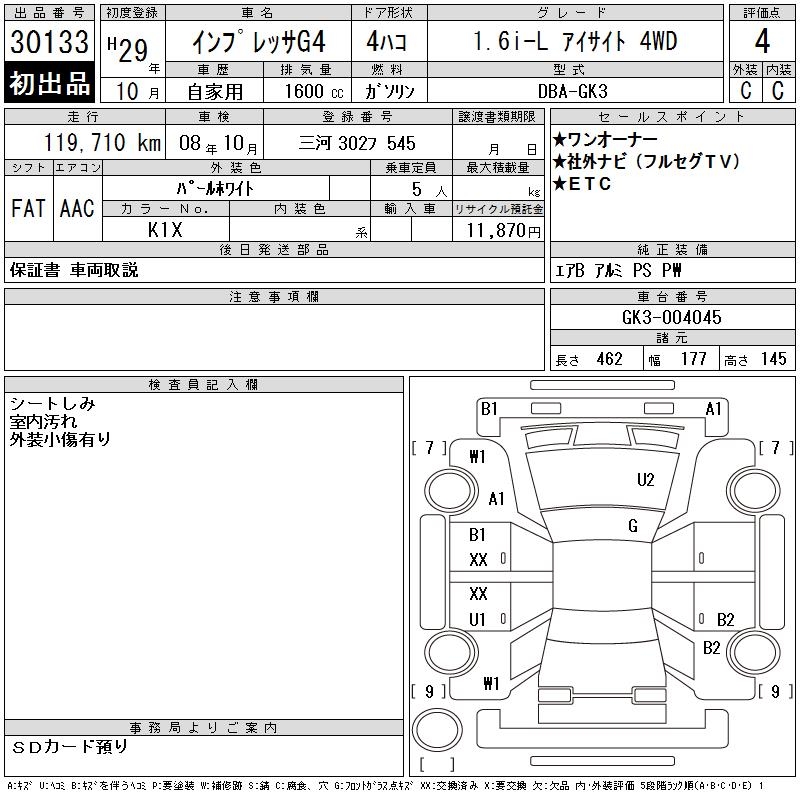Select the displacement 1600 cc
This screenshot has width=800, height=800.
(314, 91)
